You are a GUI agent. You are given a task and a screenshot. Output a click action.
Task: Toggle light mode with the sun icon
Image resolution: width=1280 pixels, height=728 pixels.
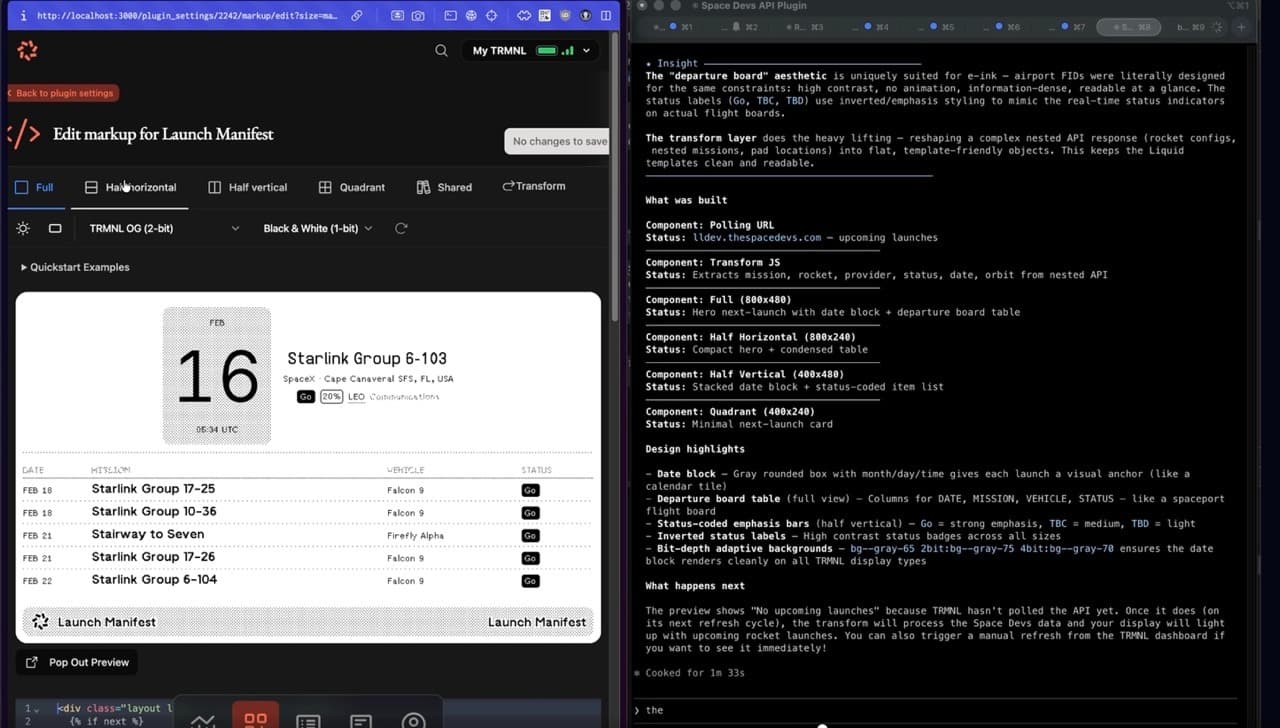pyautogui.click(x=23, y=228)
